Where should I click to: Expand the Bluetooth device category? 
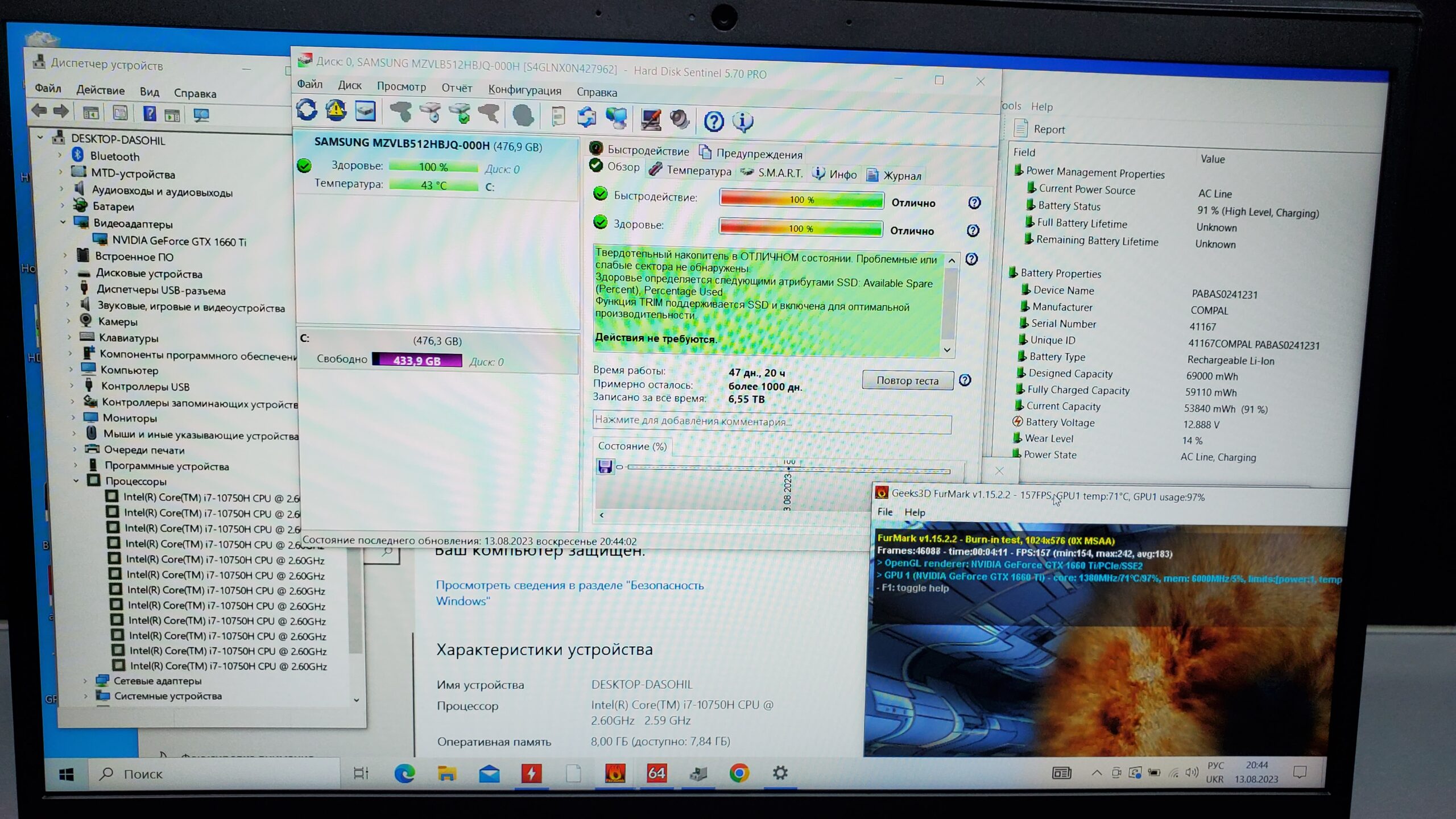click(x=60, y=155)
